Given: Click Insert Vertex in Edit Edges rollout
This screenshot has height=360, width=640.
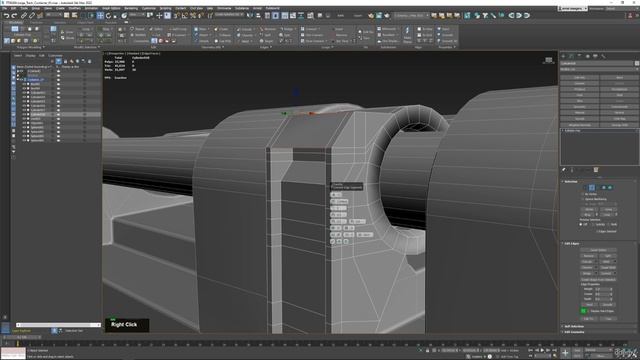Looking at the screenshot, I should [x=598, y=250].
